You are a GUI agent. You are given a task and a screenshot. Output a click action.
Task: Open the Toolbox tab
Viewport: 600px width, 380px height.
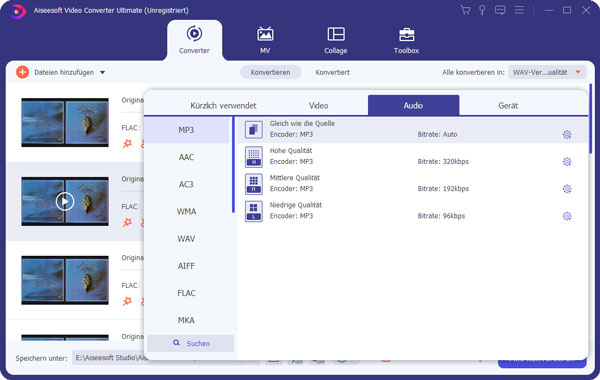click(406, 40)
